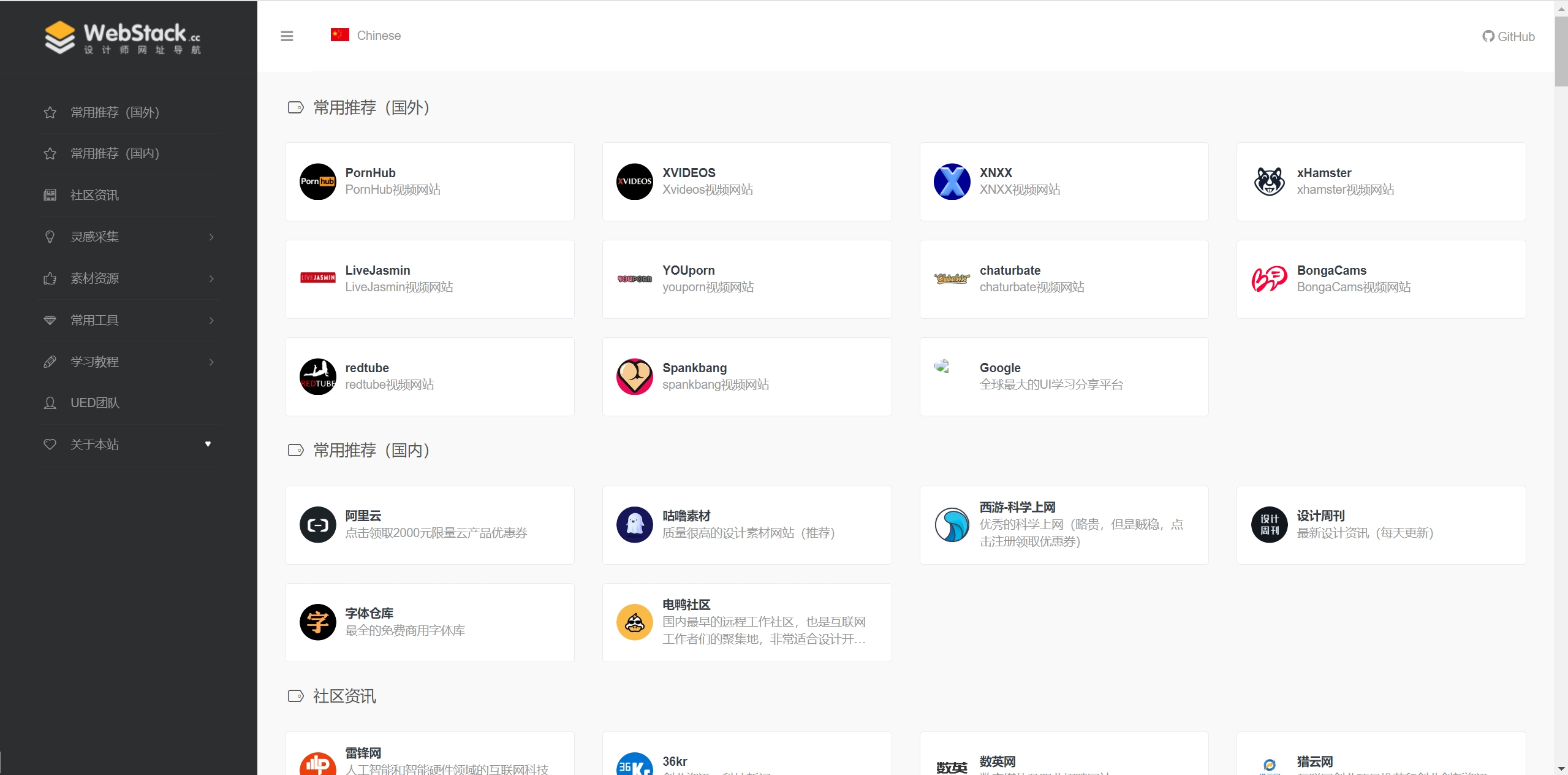Open the Google card title

tap(1000, 368)
